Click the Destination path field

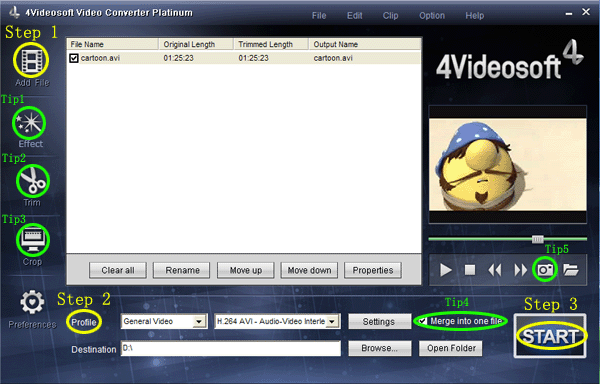click(x=231, y=348)
